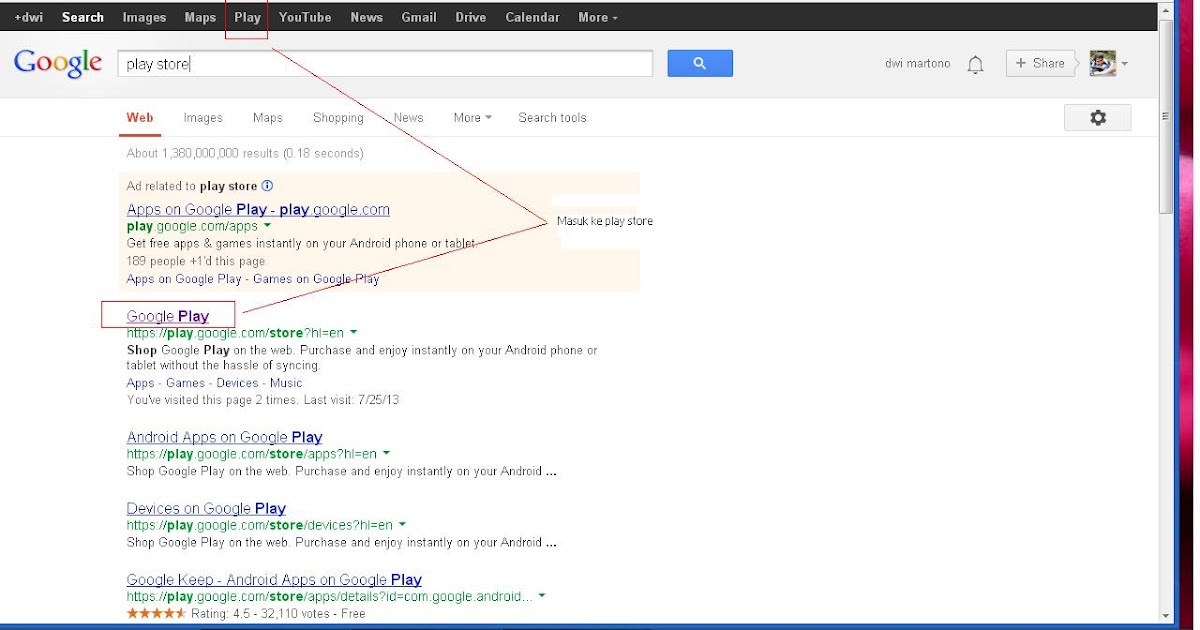The image size is (1200, 630).
Task: Click '189 people +1'd this page' text
Action: 196,261
